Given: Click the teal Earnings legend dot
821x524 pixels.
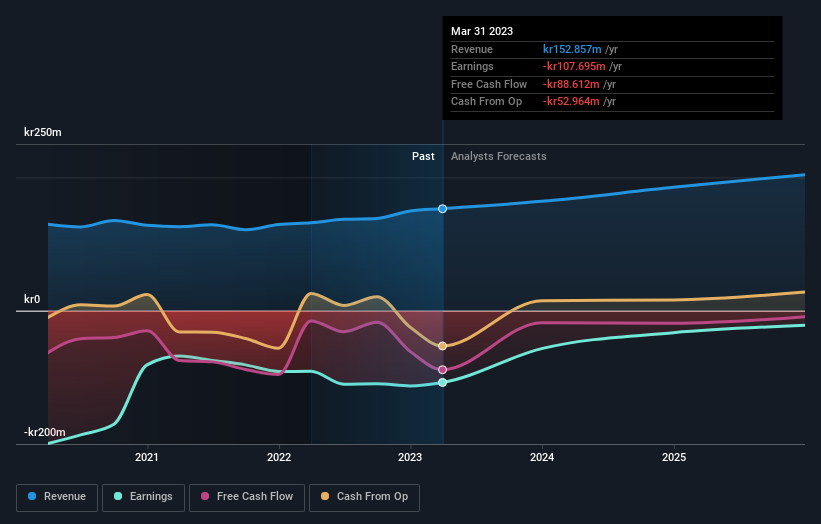Looking at the screenshot, I should (118, 496).
